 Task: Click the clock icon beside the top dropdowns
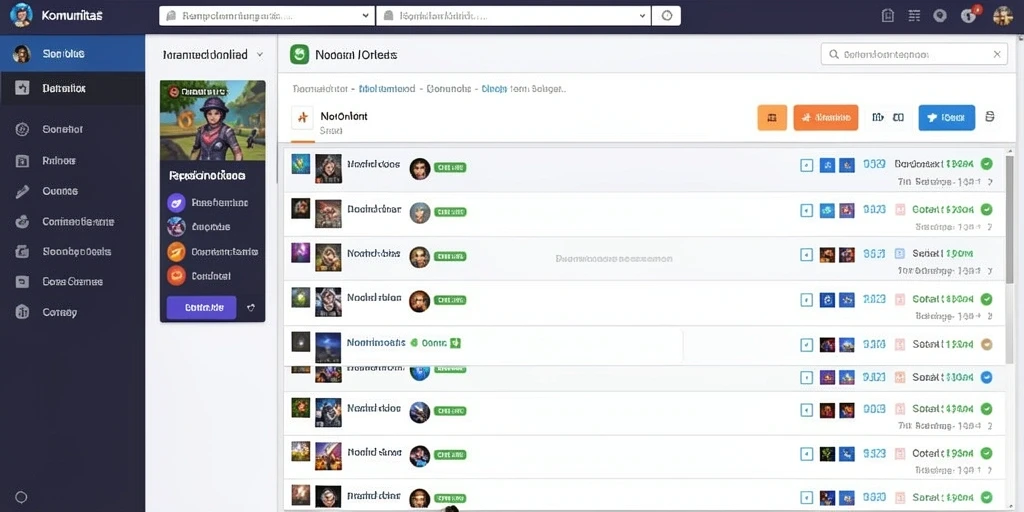pos(666,16)
